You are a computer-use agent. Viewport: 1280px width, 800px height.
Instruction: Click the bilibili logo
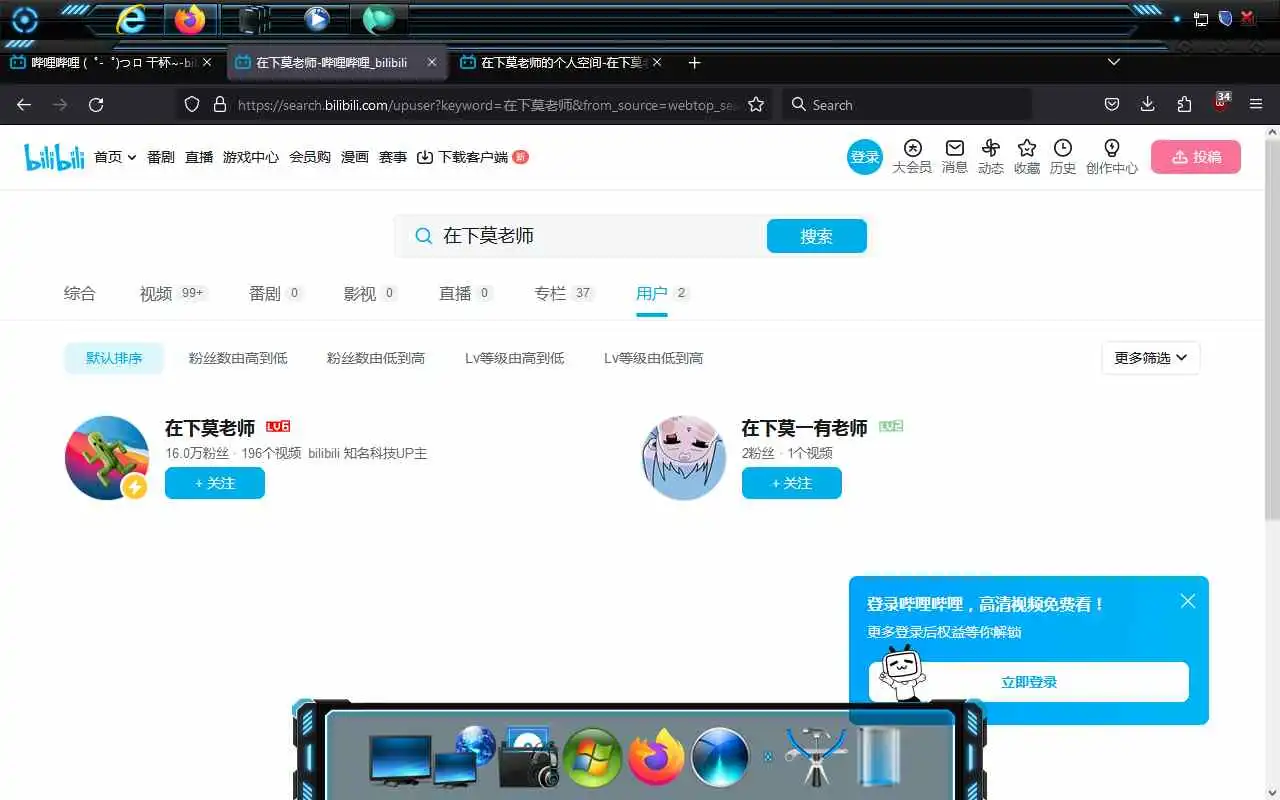[x=54, y=157]
